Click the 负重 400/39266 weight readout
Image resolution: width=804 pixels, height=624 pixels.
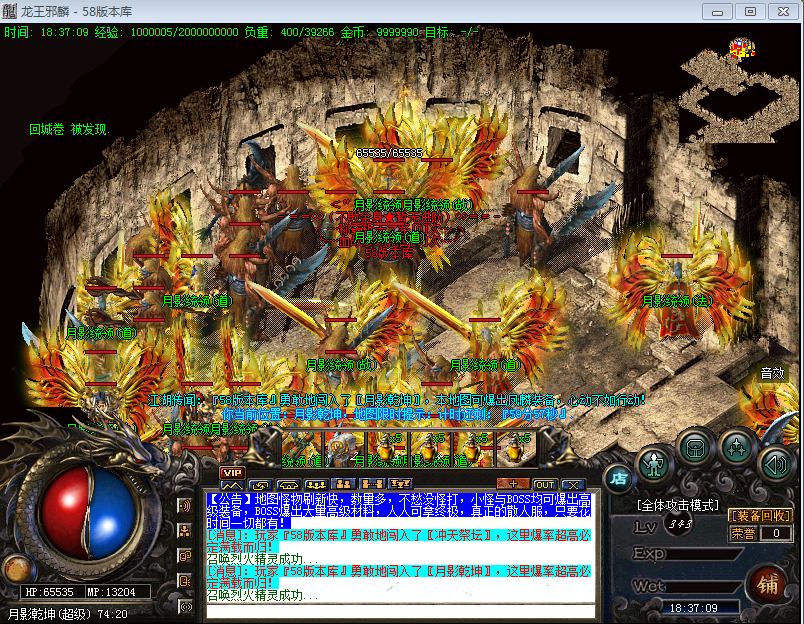coord(289,32)
